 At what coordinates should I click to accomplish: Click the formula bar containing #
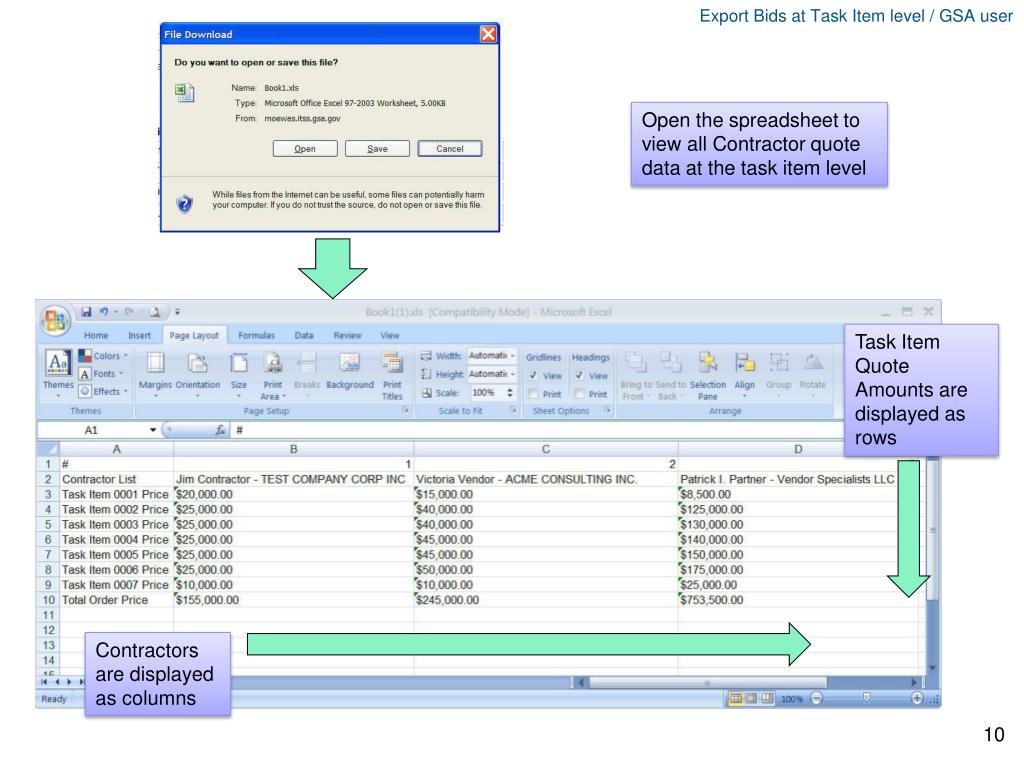tap(537, 430)
